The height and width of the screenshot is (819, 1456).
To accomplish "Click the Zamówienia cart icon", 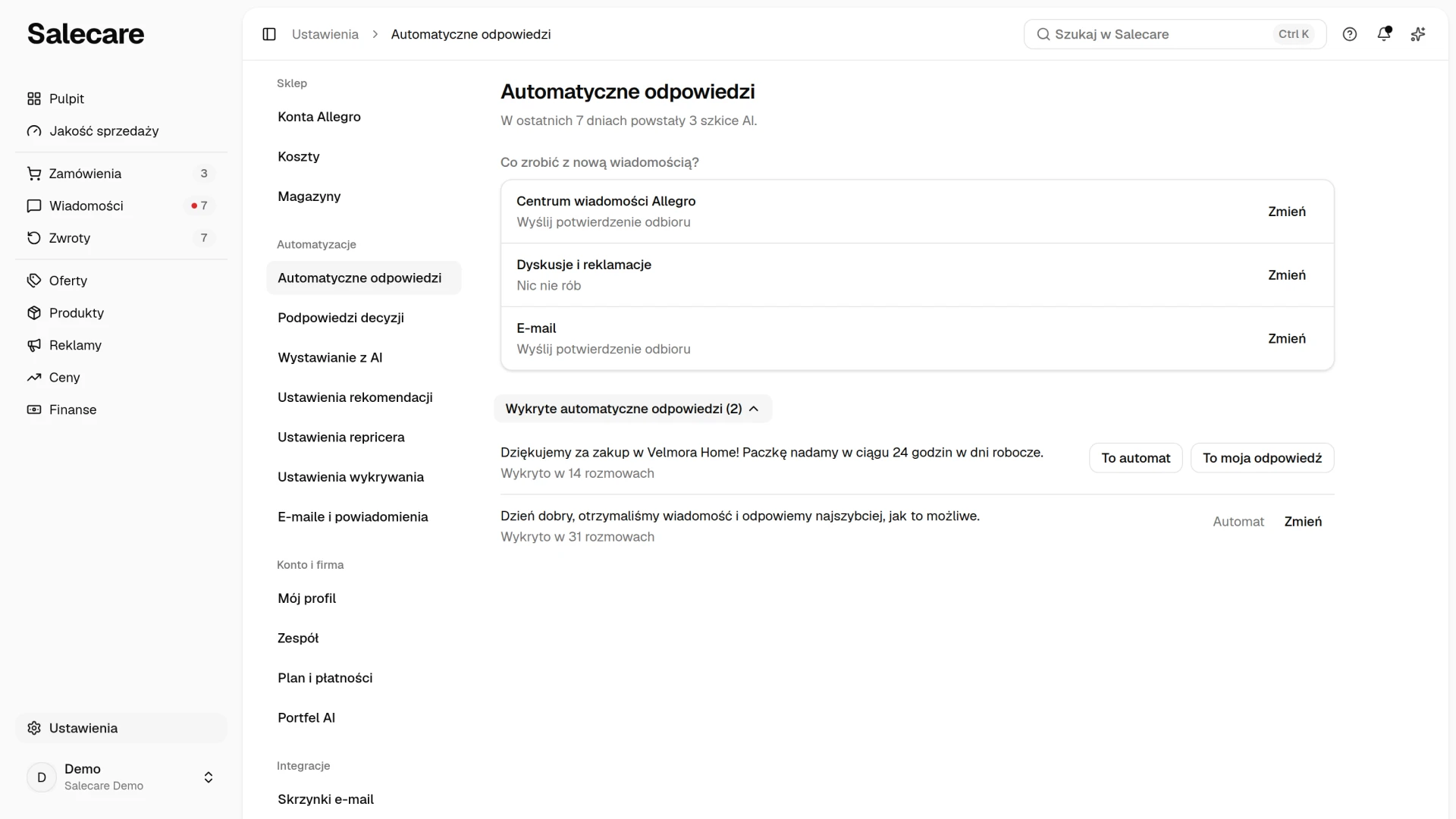I will pos(34,174).
